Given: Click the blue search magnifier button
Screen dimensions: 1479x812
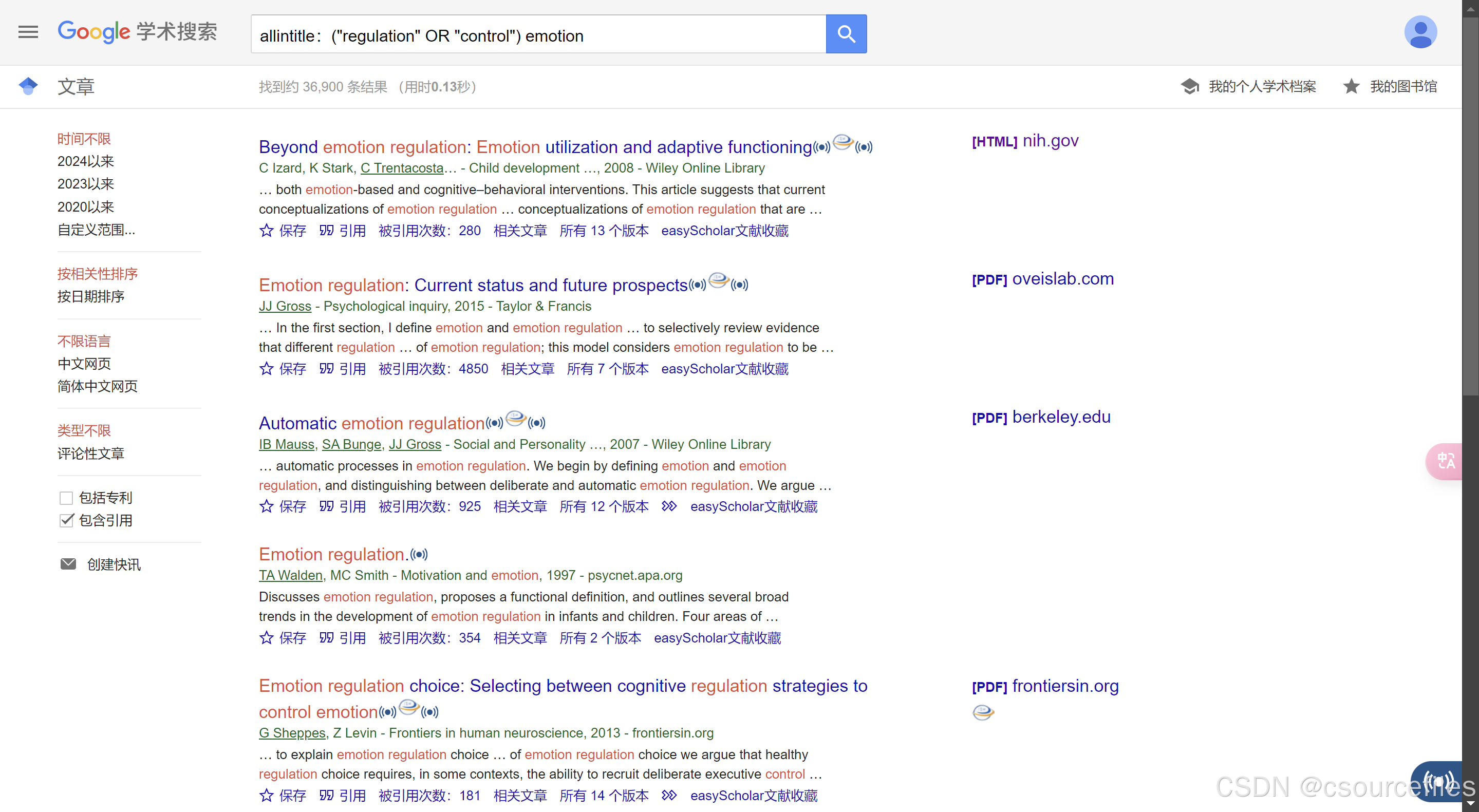Looking at the screenshot, I should coord(846,34).
